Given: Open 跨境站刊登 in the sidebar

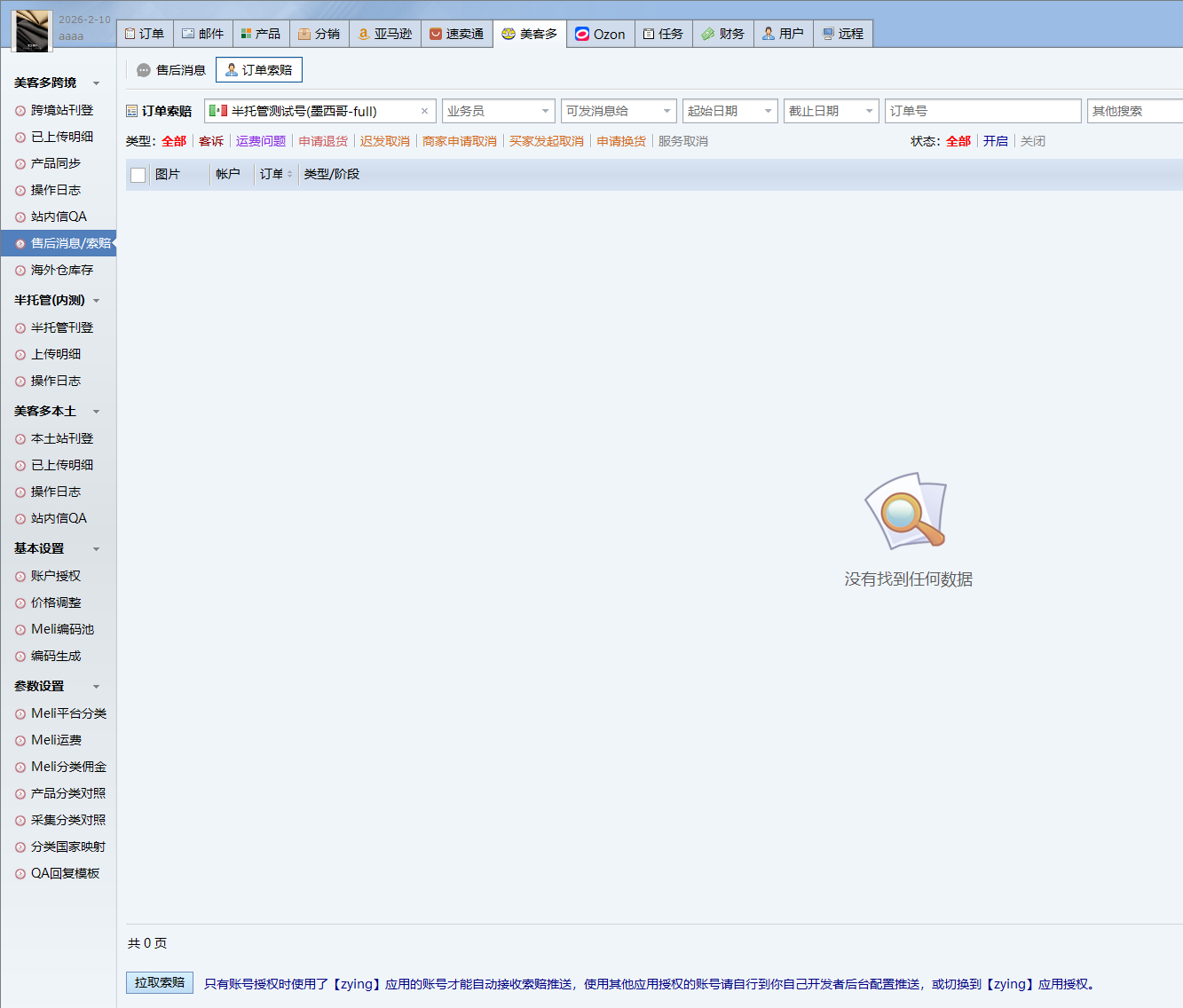Looking at the screenshot, I should (61, 110).
